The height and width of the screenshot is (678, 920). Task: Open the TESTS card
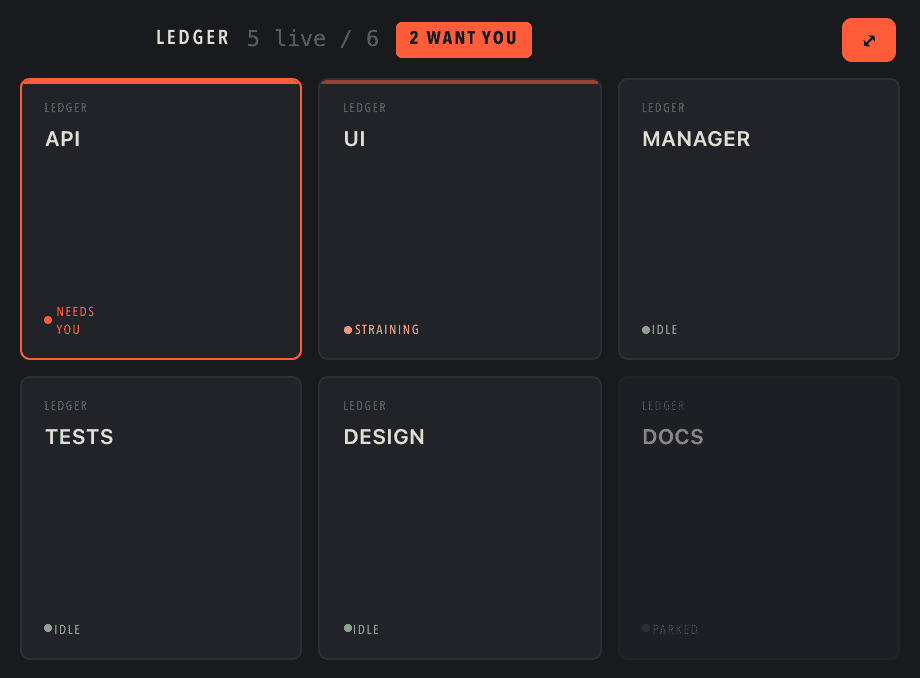coord(161,518)
